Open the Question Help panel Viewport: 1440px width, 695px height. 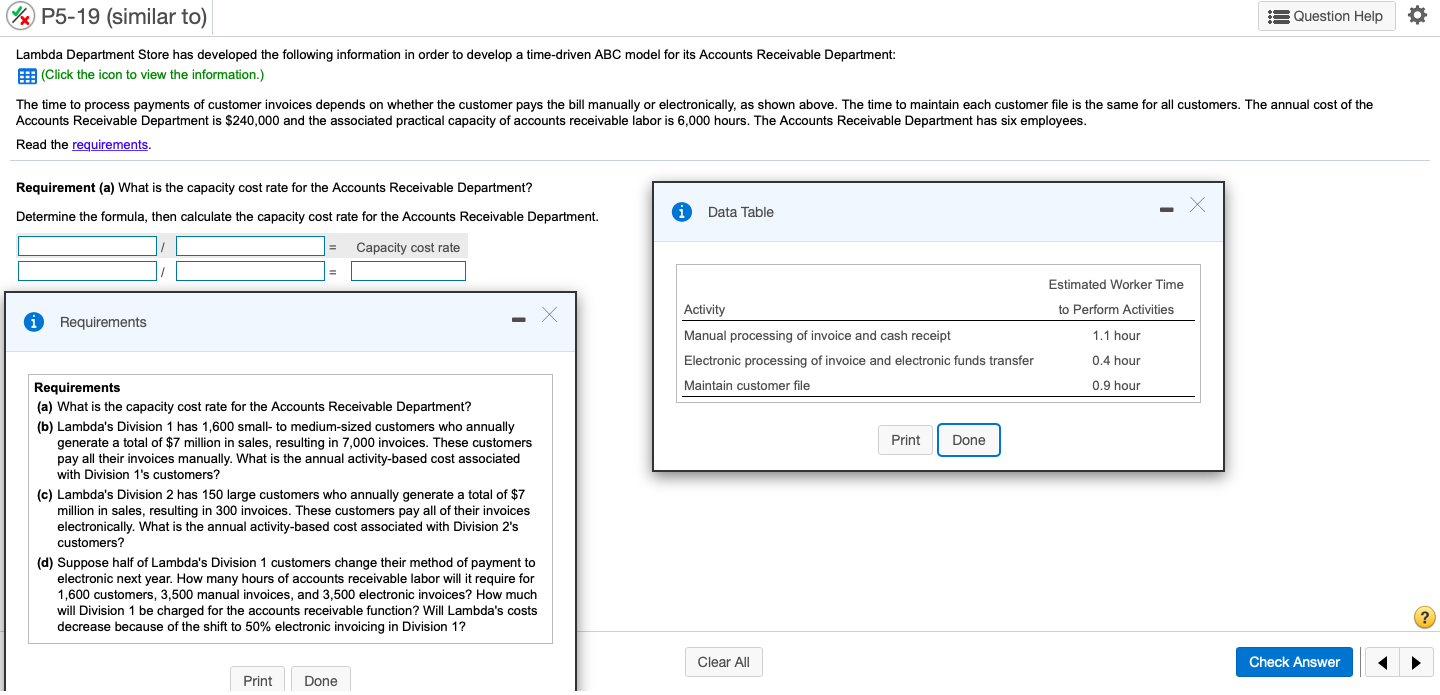tap(1326, 16)
